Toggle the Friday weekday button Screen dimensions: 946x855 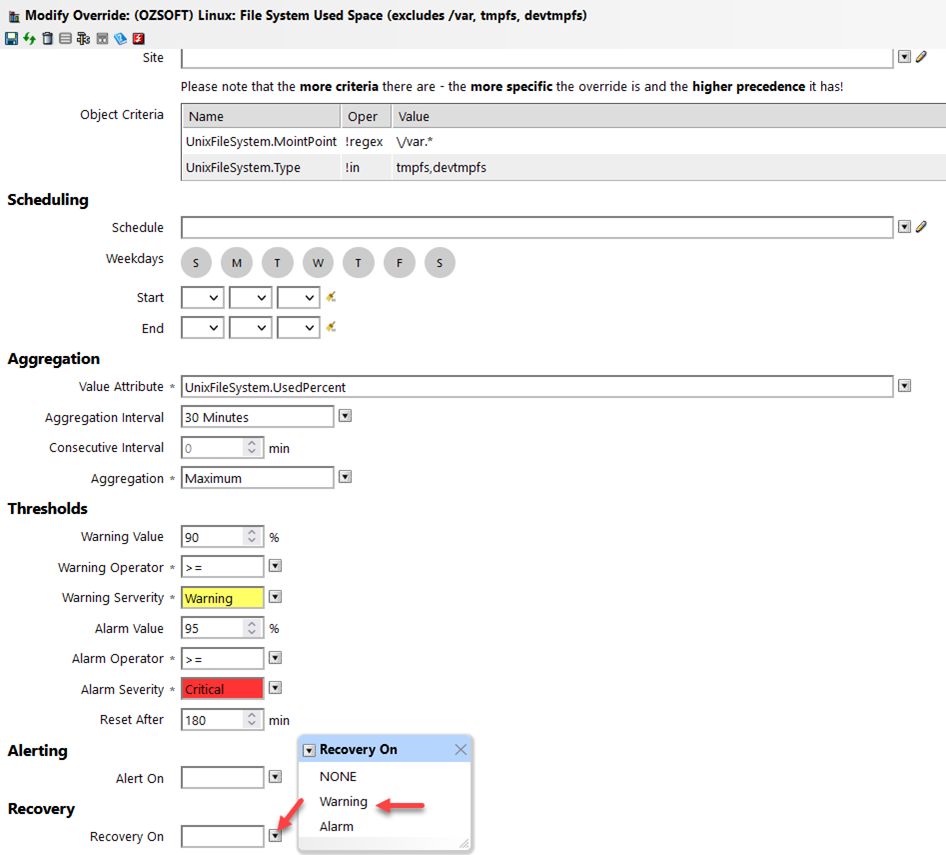coord(399,263)
